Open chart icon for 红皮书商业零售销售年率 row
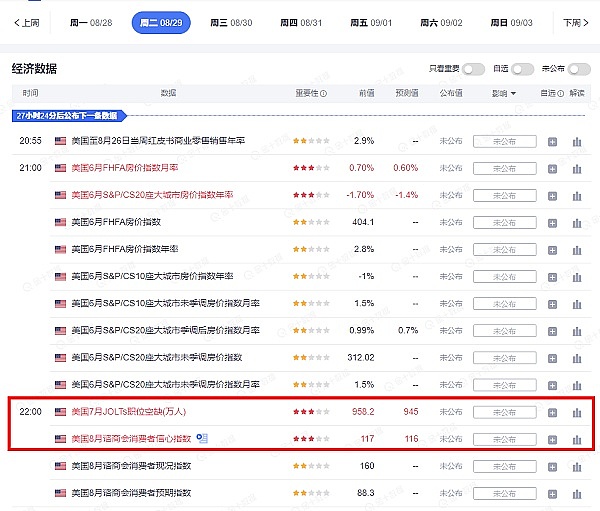Image resolution: width=600 pixels, height=511 pixels. [x=576, y=141]
